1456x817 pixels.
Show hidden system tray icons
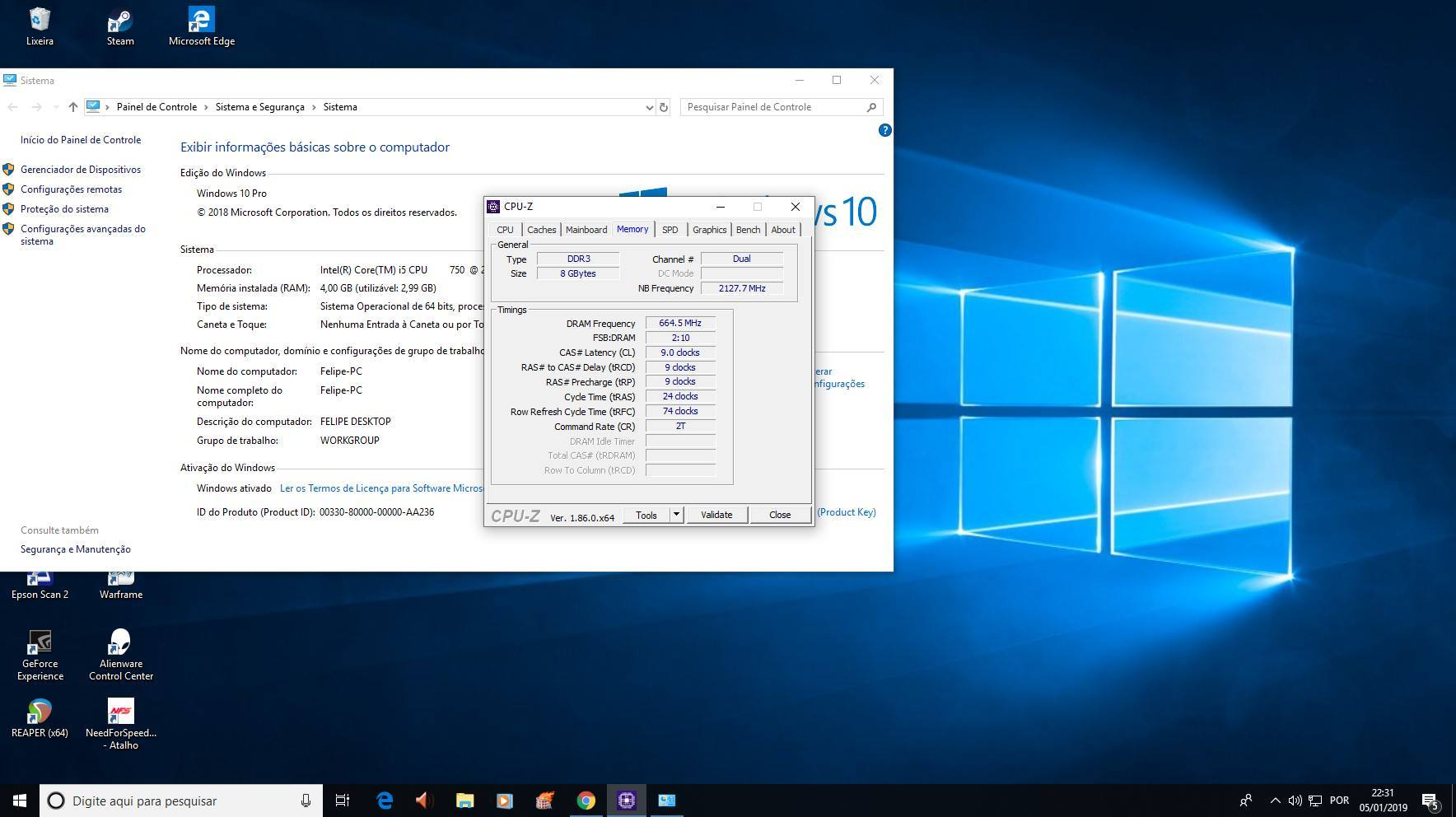coord(1275,801)
